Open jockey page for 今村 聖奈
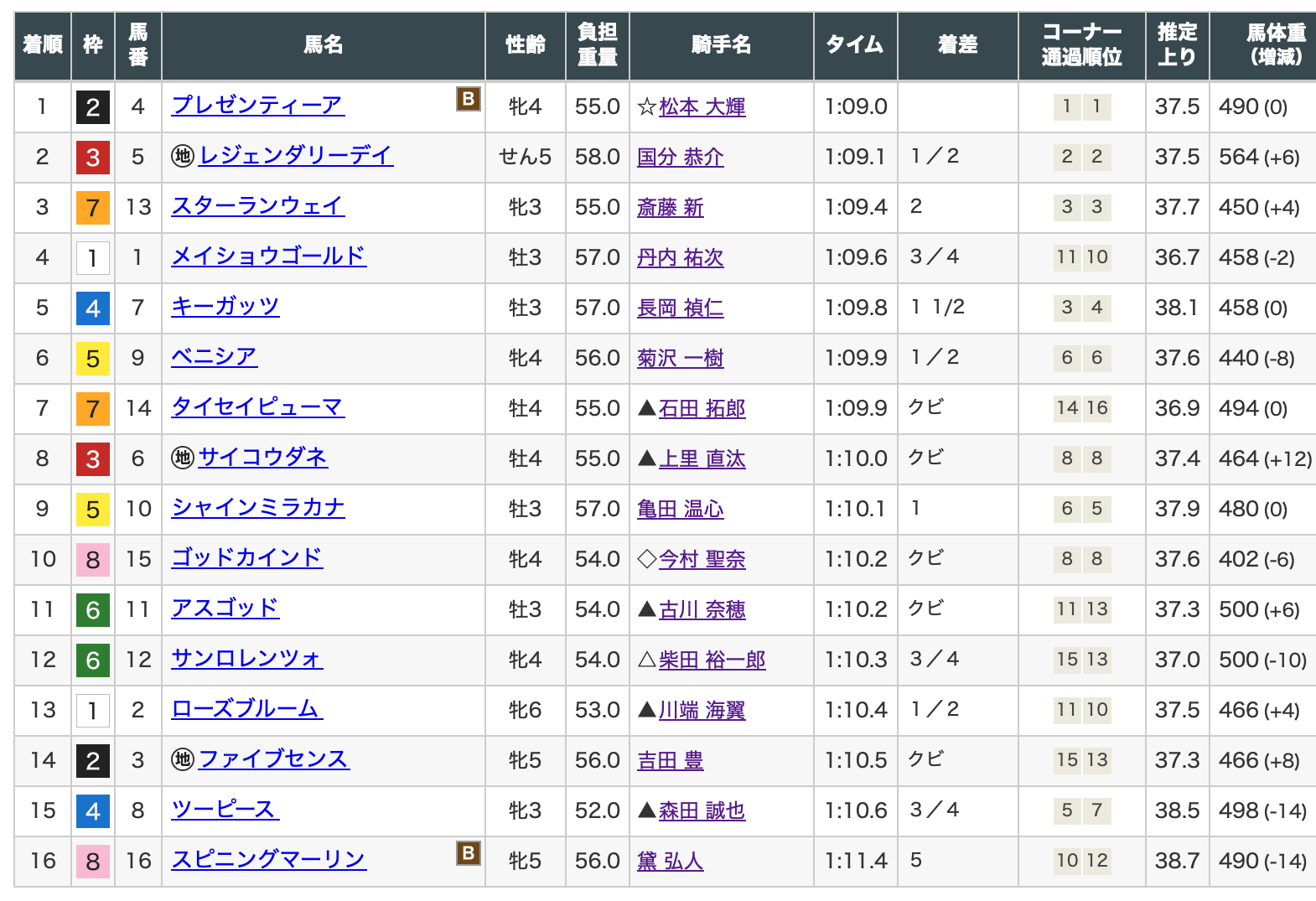This screenshot has height=901, width=1316. coord(702,560)
